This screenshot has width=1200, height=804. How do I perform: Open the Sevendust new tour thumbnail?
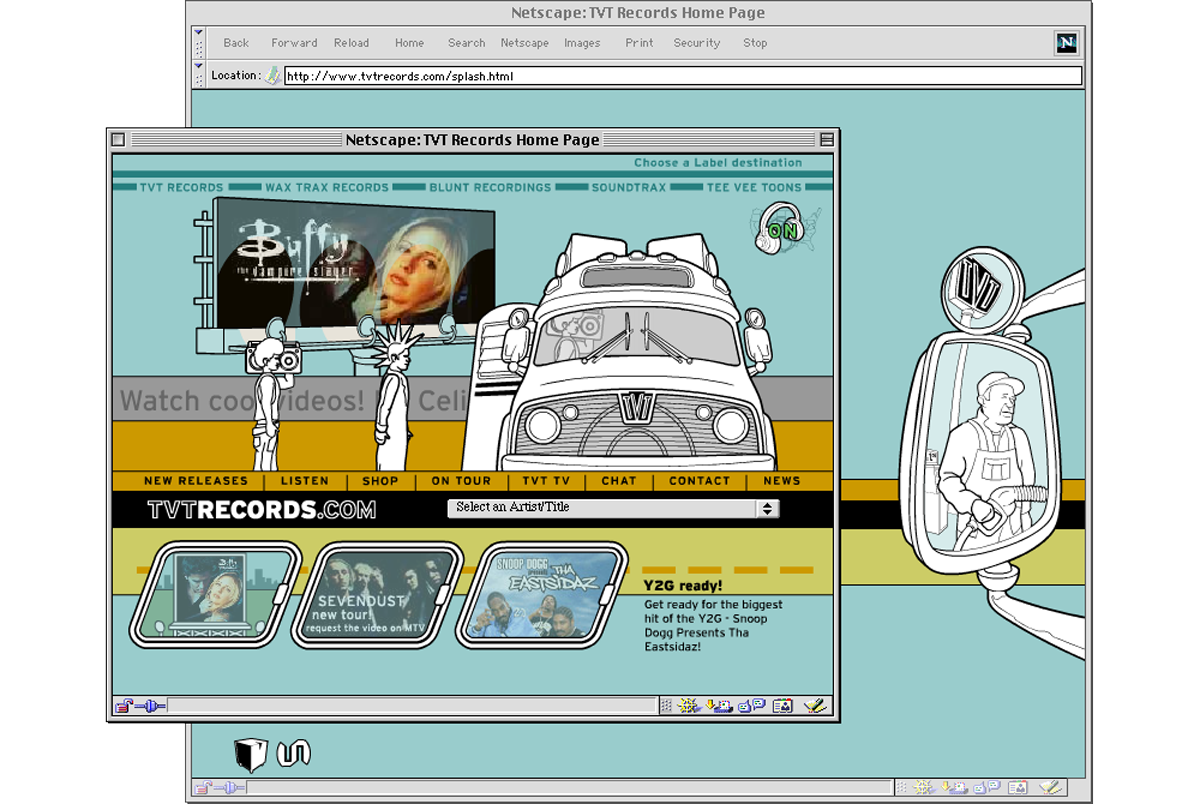pos(378,597)
